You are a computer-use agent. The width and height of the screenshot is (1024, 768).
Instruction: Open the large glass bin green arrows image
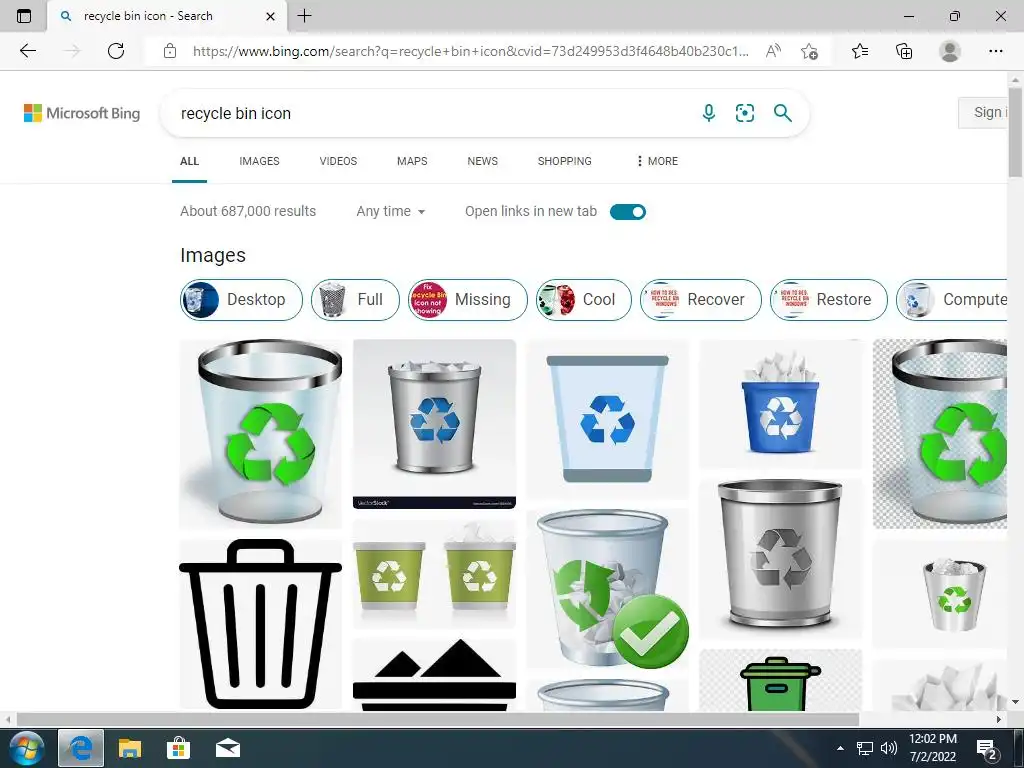click(261, 434)
